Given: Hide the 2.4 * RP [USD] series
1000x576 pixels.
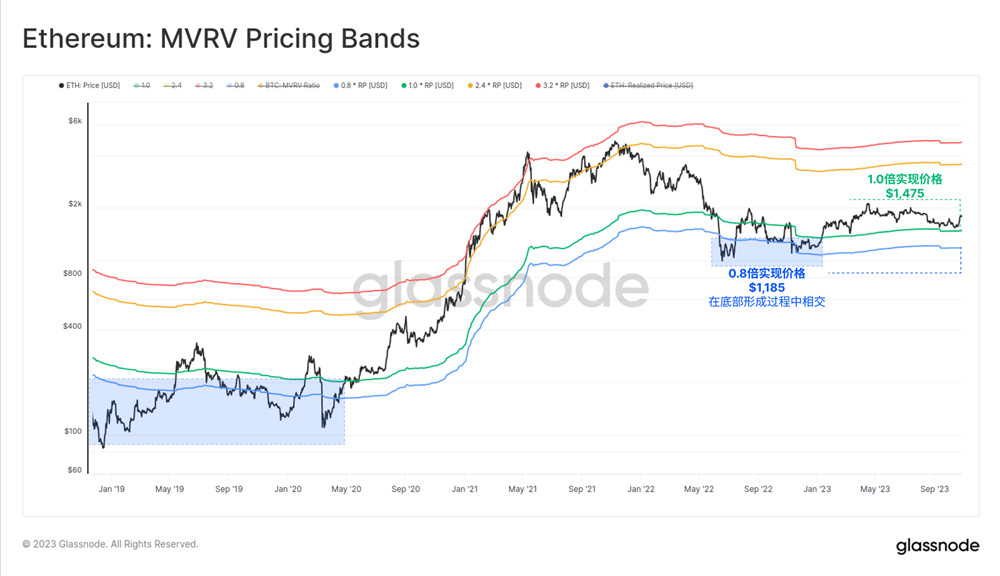Looking at the screenshot, I should [495, 85].
